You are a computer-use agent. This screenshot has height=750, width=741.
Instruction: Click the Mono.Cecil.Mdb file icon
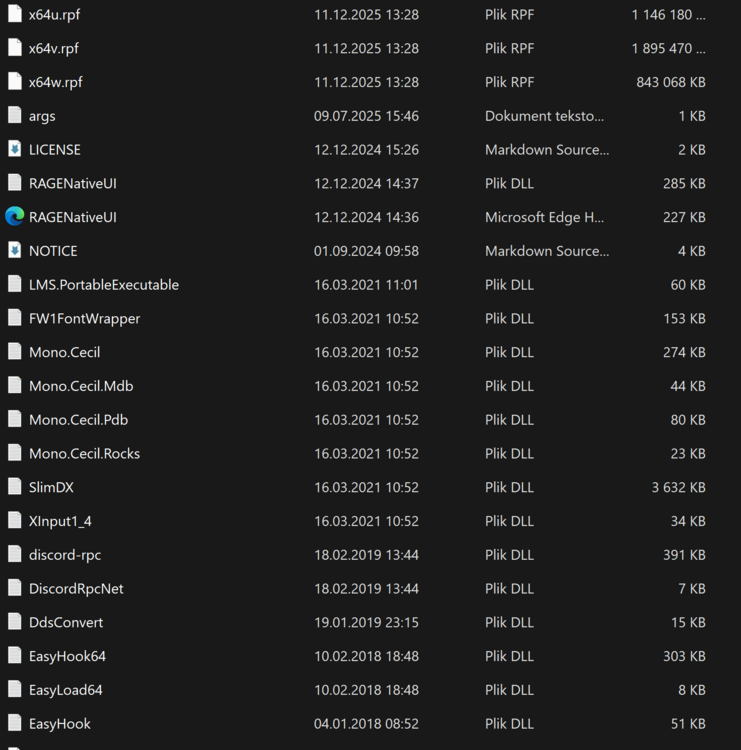coord(15,386)
